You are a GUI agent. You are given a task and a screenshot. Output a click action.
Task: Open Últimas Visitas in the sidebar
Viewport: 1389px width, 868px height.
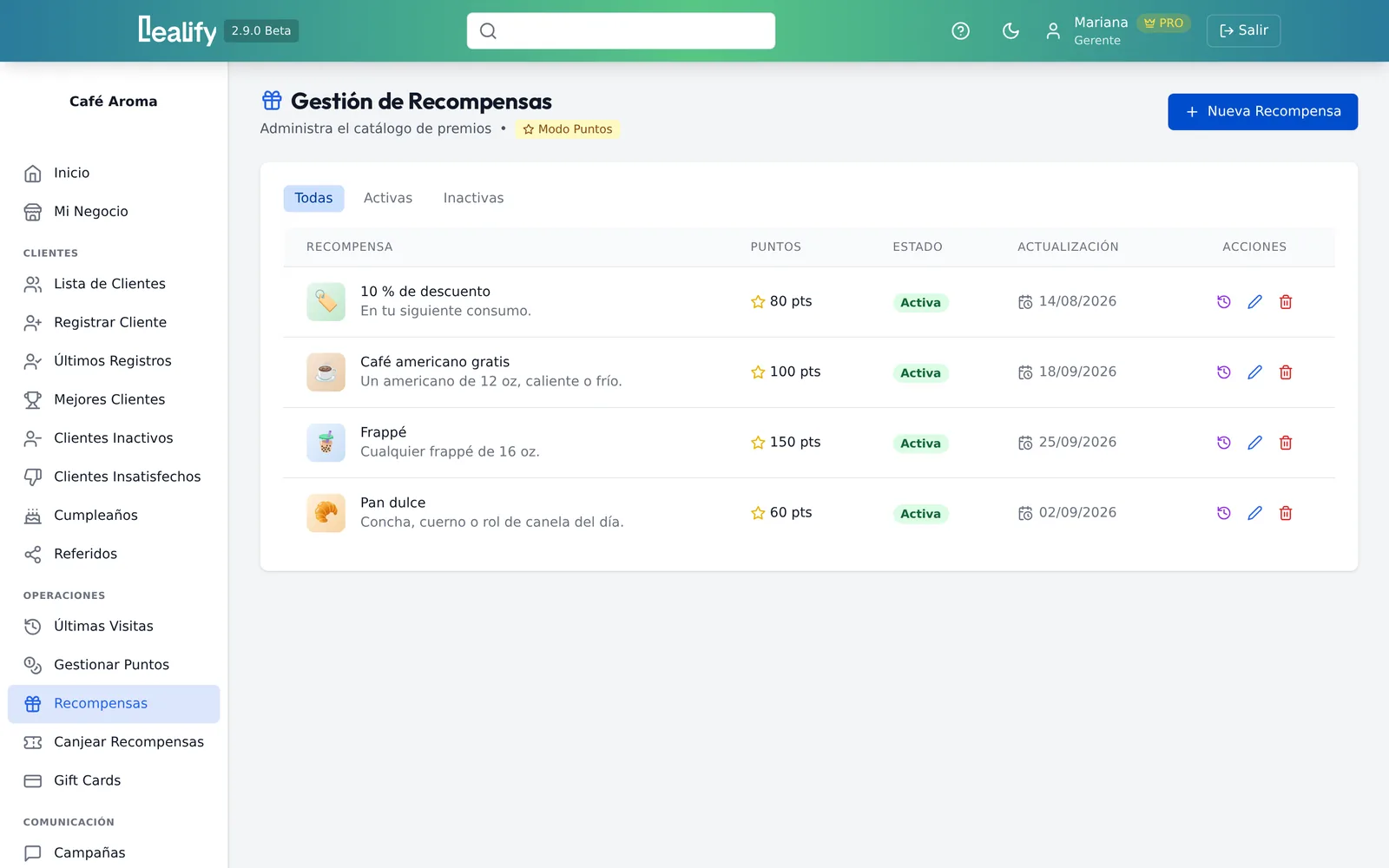[x=114, y=627]
